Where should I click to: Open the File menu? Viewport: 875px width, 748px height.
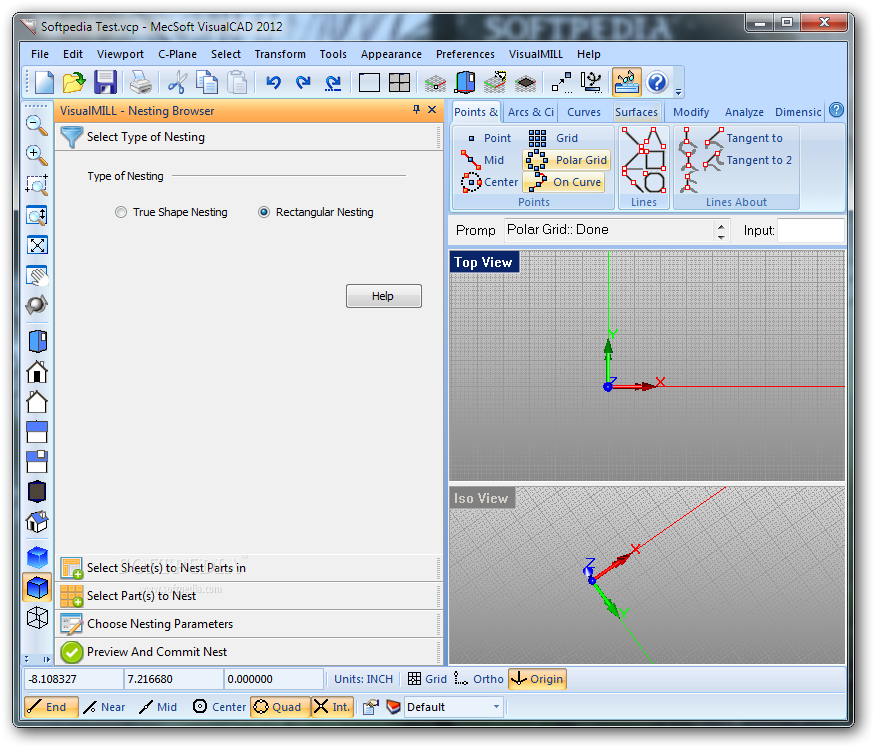point(40,54)
